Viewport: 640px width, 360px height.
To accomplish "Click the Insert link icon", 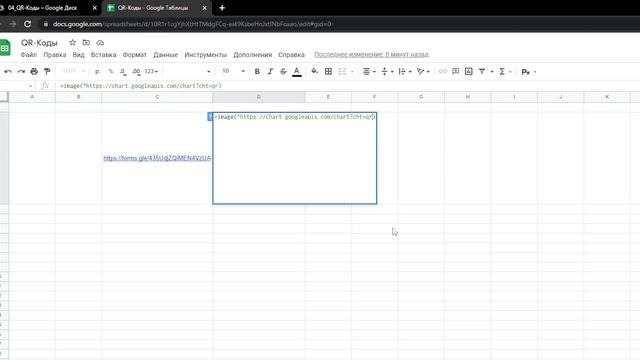I will click(x=442, y=71).
